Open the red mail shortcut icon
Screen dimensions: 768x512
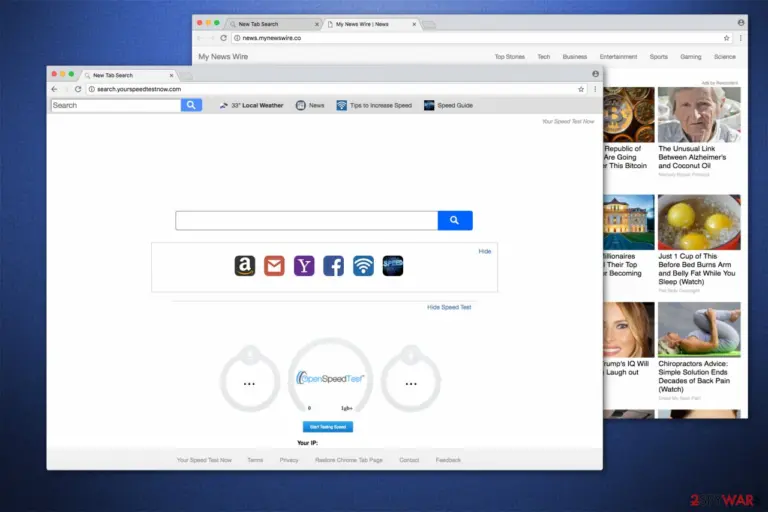tap(274, 266)
